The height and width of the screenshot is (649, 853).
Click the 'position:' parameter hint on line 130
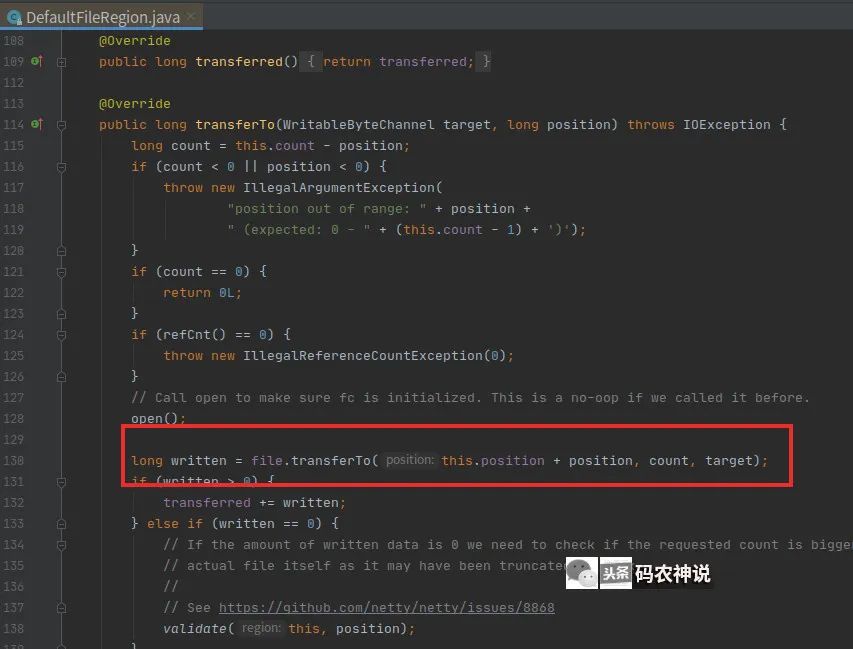tap(410, 460)
